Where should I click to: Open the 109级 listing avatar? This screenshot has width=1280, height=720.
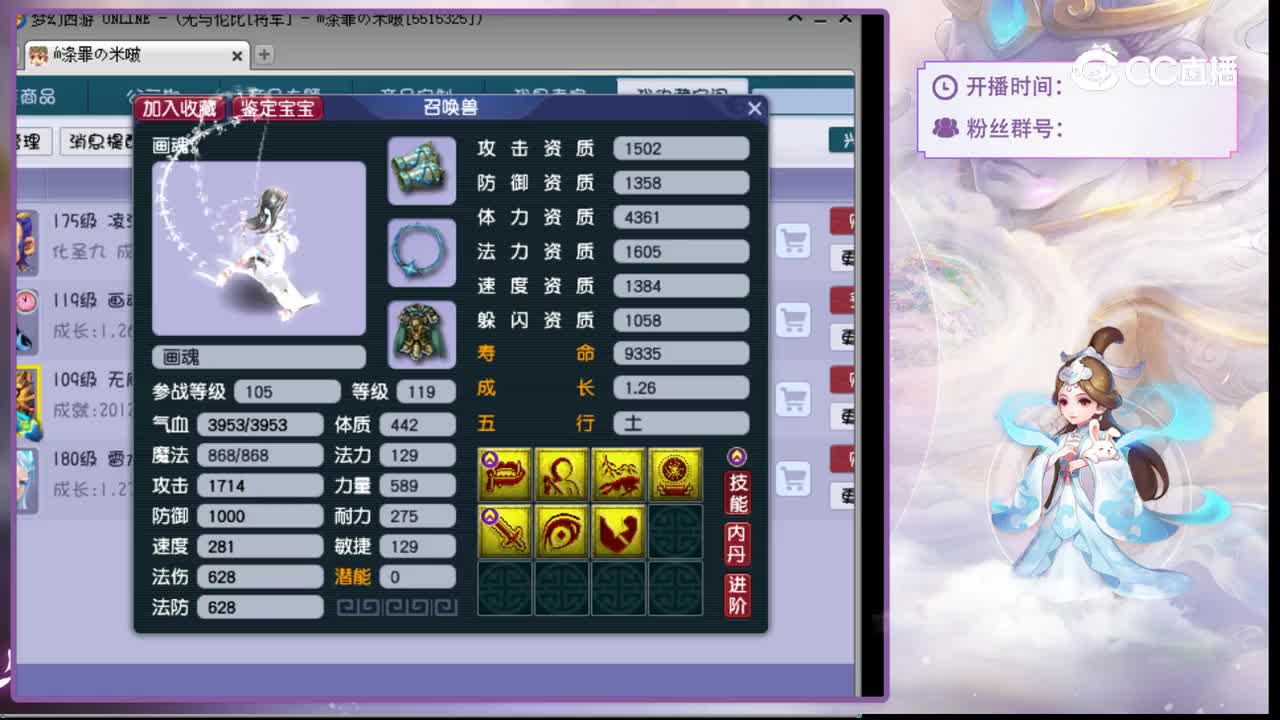28,402
